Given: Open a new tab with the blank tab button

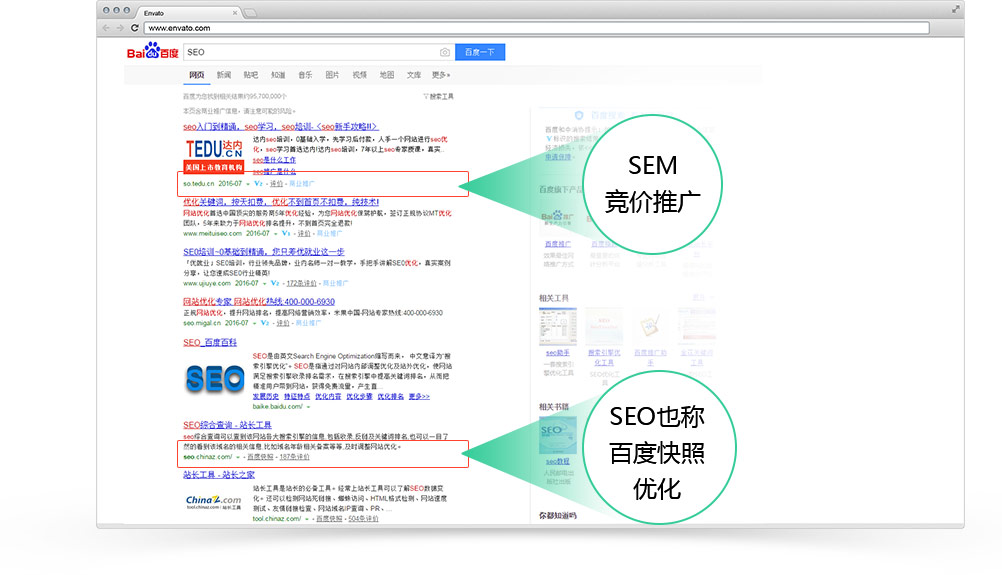Looking at the screenshot, I should click(x=250, y=13).
